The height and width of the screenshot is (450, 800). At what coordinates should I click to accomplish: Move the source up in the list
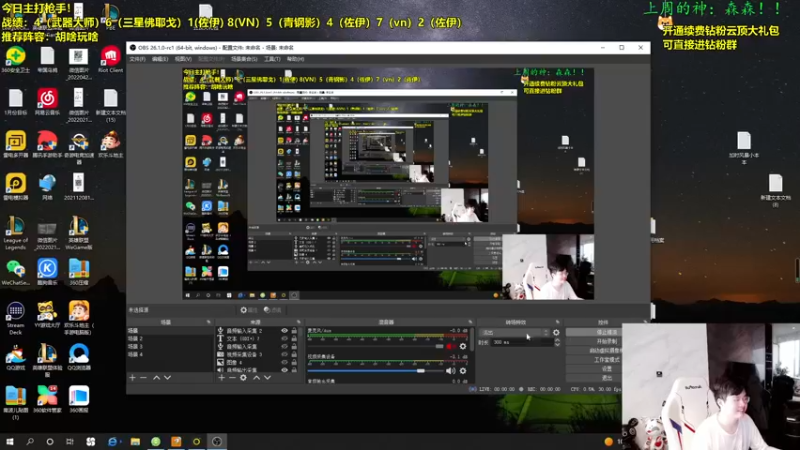[257, 378]
